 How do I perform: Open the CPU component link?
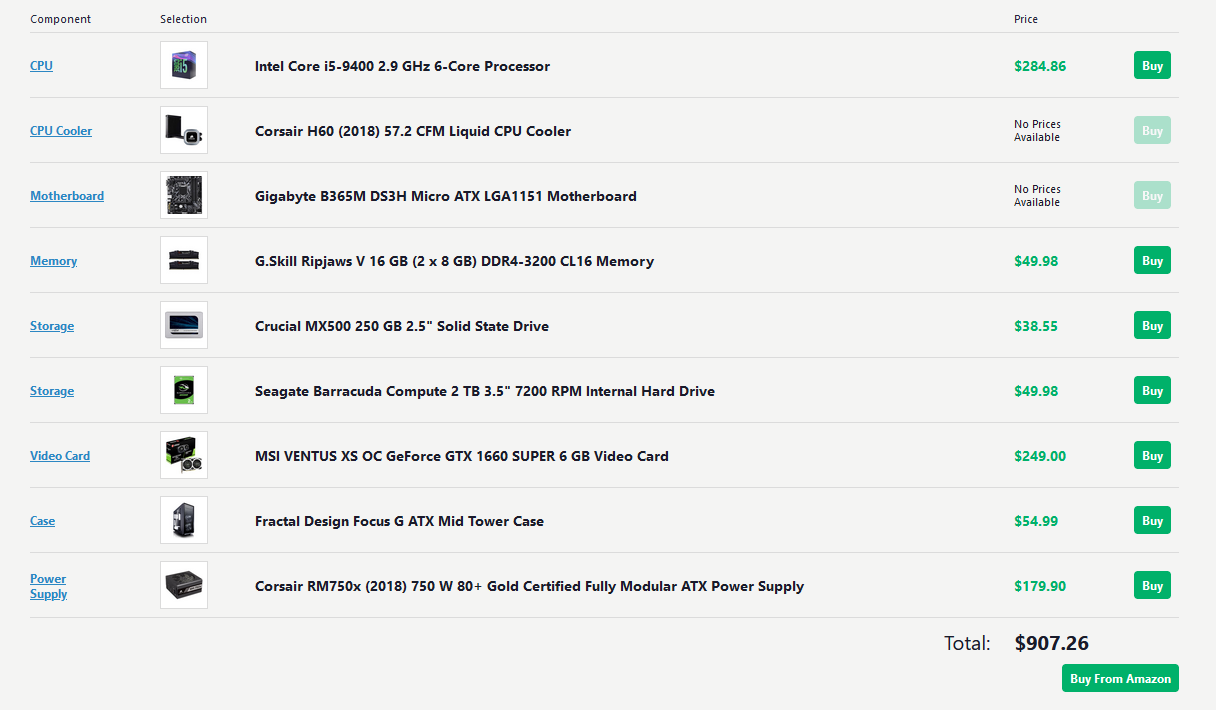click(41, 66)
